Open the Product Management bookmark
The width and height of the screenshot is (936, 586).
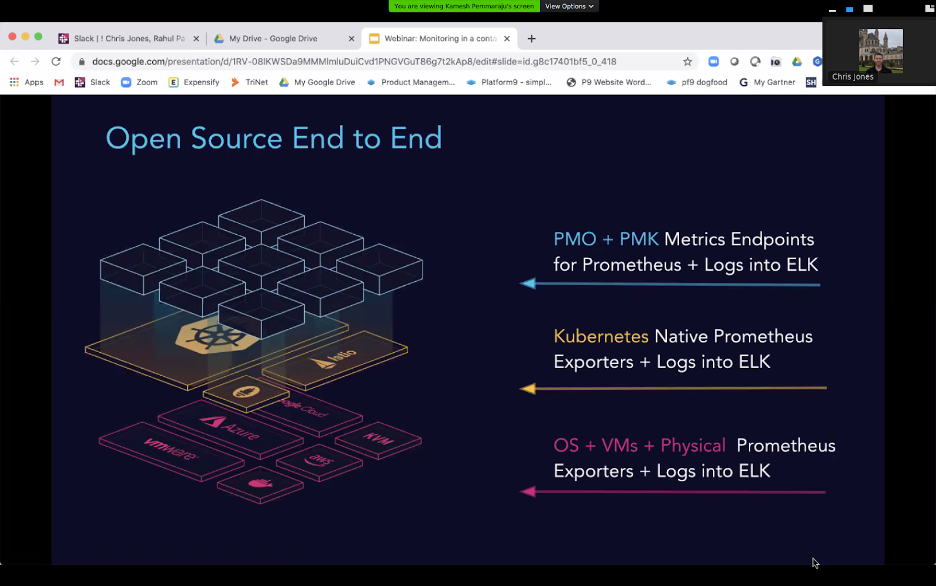tap(411, 82)
